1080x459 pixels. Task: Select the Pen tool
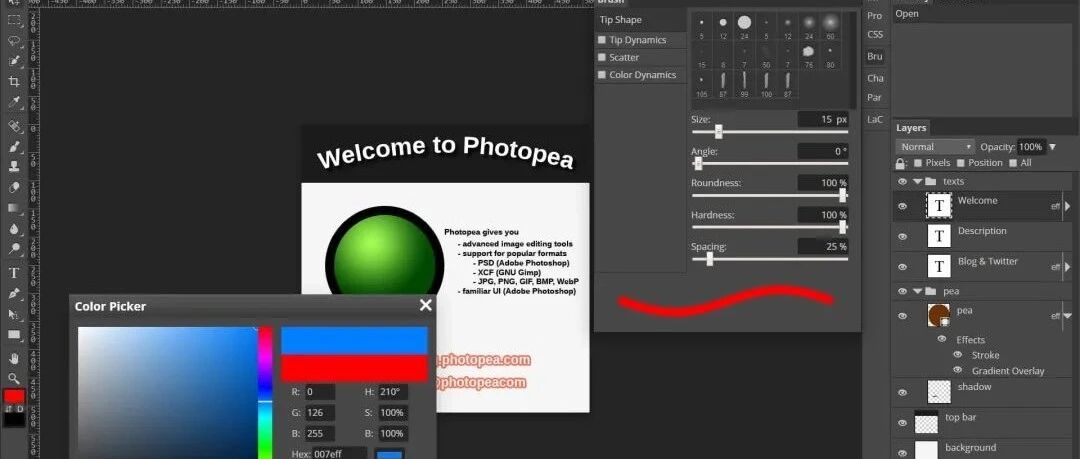[x=14, y=294]
